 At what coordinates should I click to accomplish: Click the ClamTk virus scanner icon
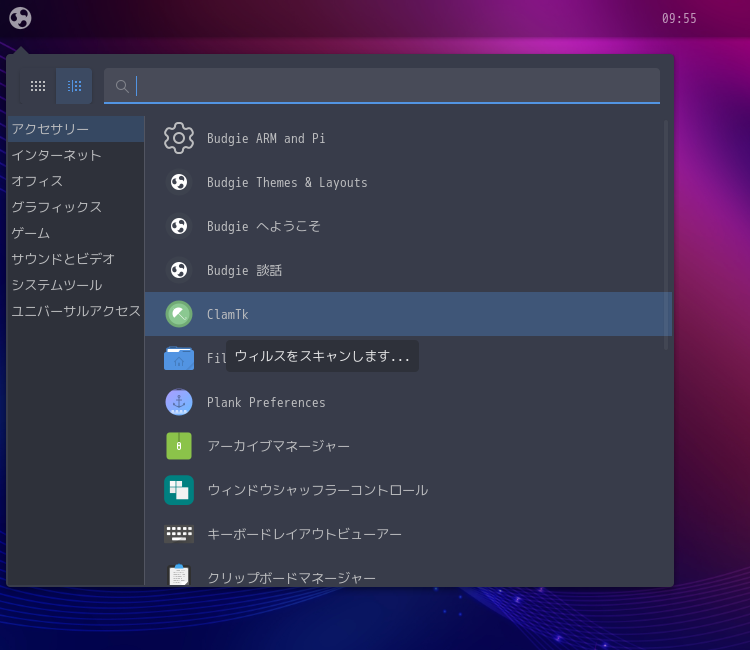click(179, 314)
